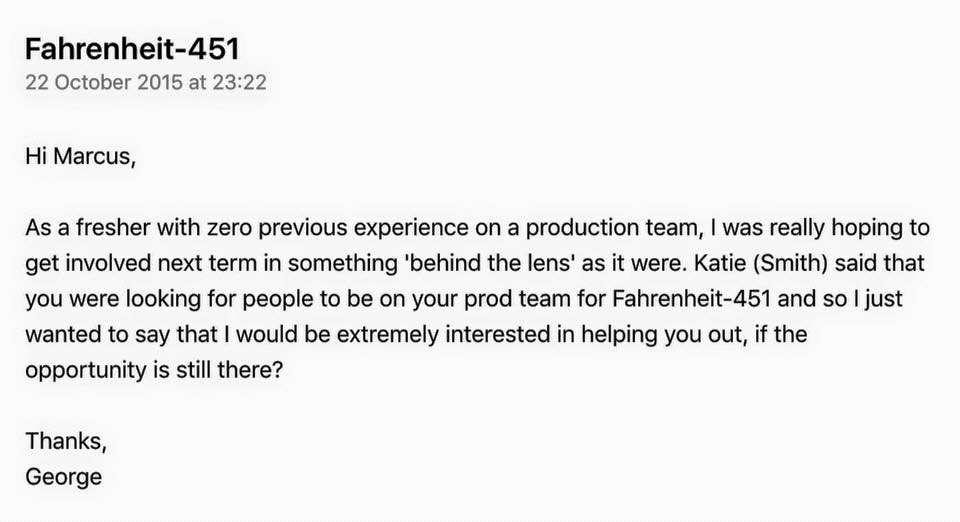Click the Fahrenheit-451 title heading
The height and width of the screenshot is (522, 960).
click(x=131, y=48)
